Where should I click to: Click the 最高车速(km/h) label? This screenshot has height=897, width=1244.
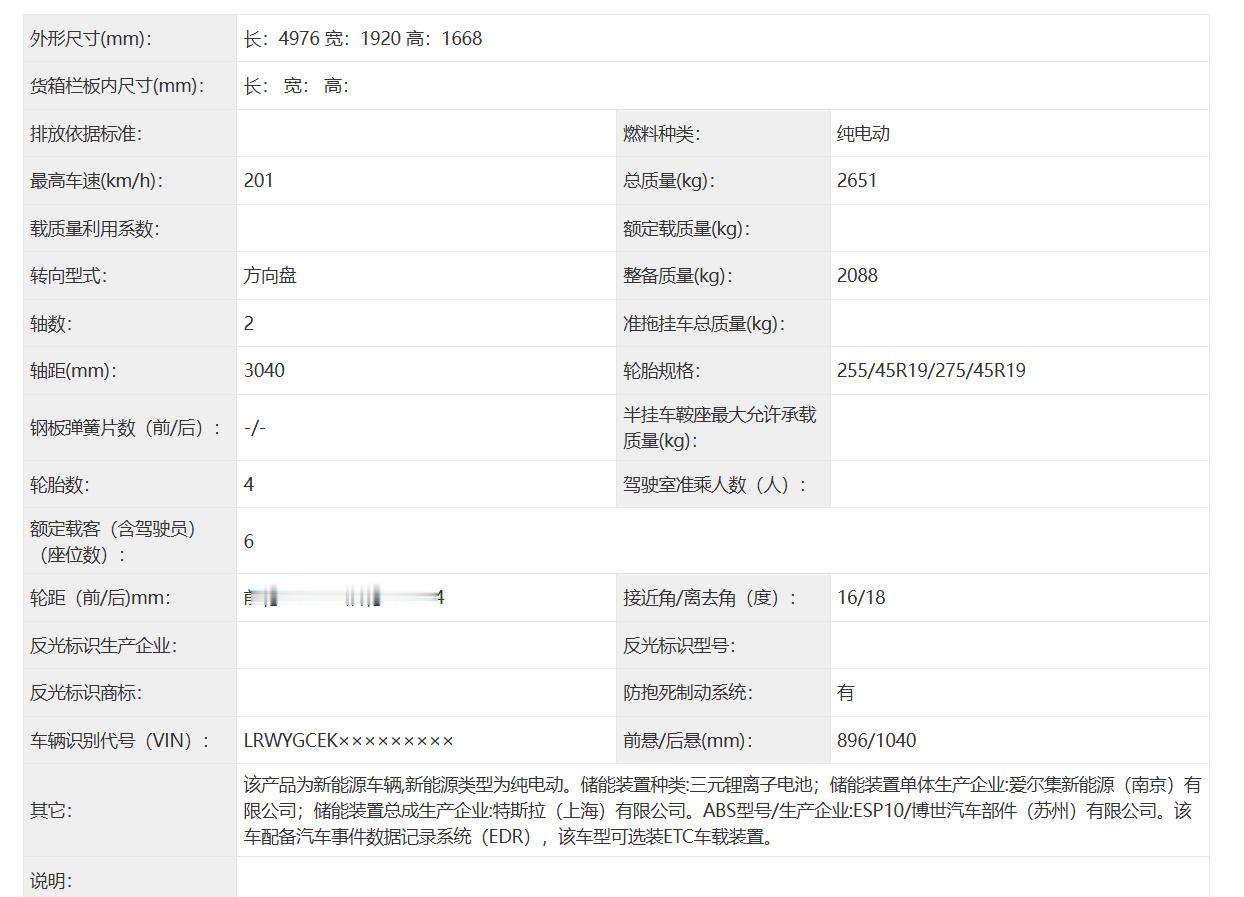(x=96, y=181)
